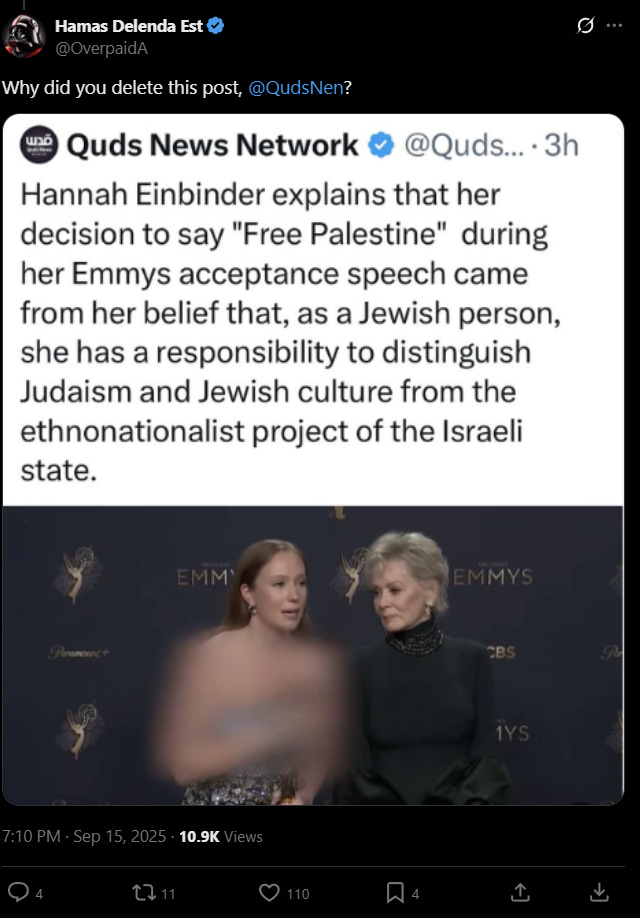Open the Emmys press room image
Image resolution: width=640 pixels, height=918 pixels.
tap(313, 655)
